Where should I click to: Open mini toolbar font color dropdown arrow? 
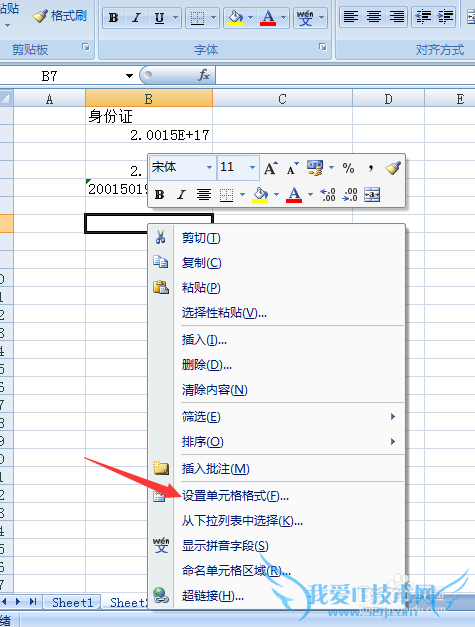310,195
